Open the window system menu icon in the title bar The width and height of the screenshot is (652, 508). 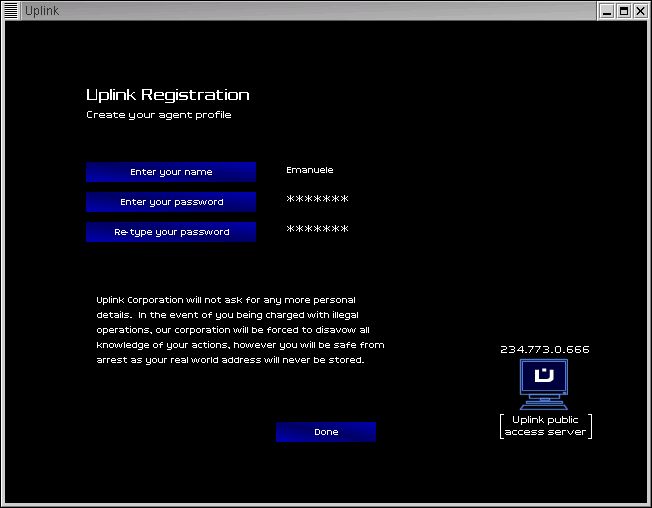(x=11, y=10)
